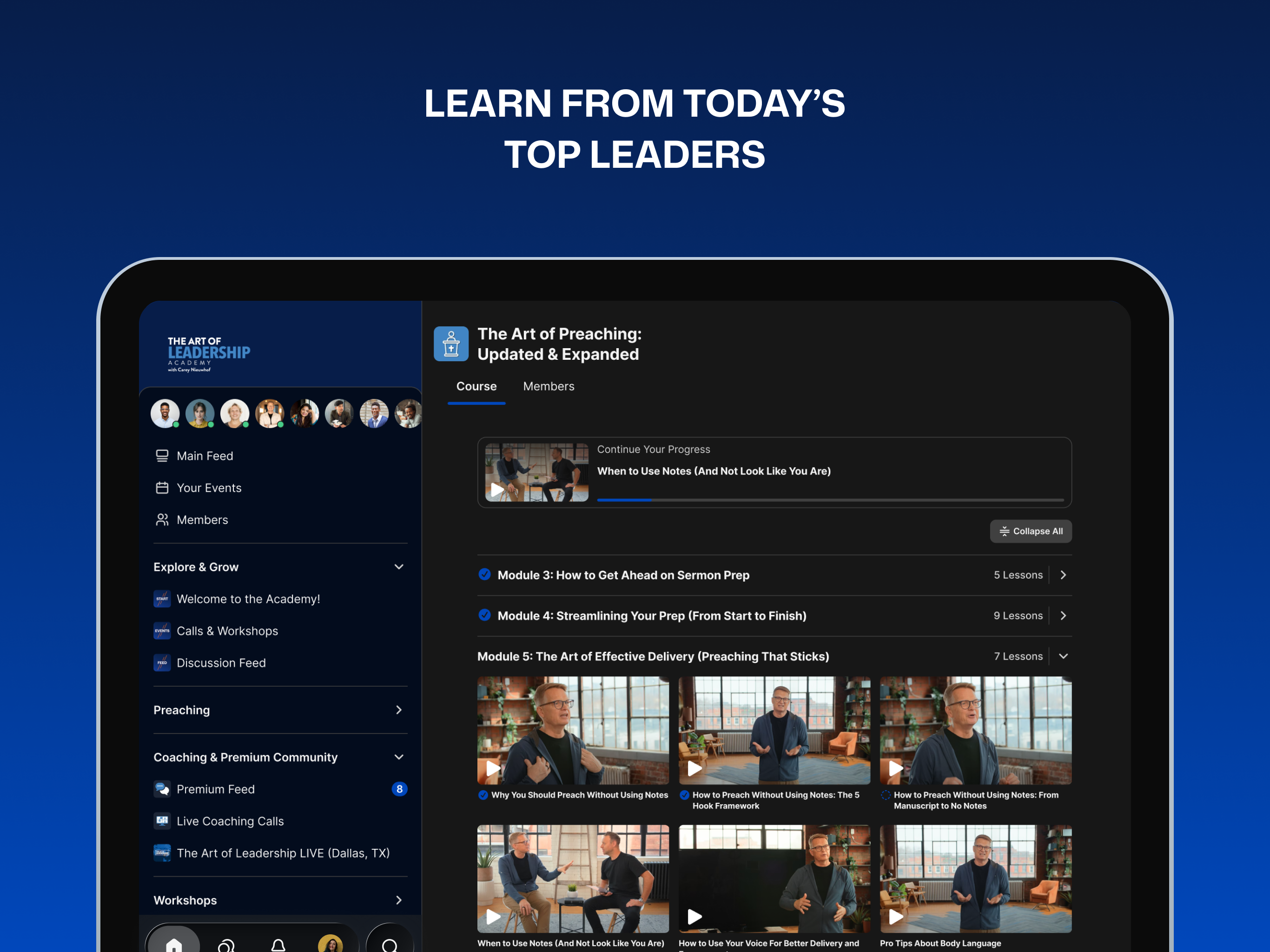This screenshot has height=952, width=1270.
Task: Click the Art of Leadership LIVE icon
Action: (x=162, y=853)
